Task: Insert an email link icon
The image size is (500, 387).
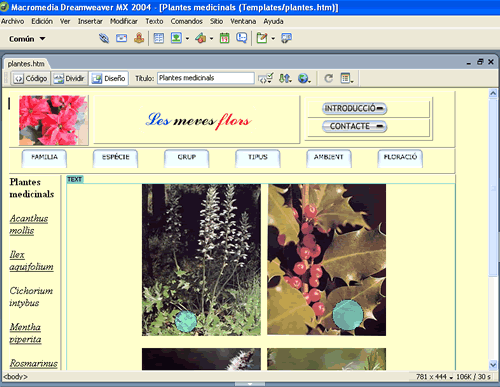Action: point(121,38)
